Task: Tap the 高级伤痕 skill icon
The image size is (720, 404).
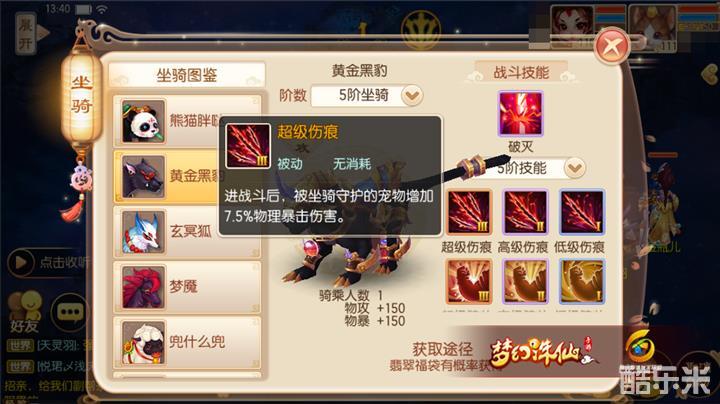Action: [x=525, y=212]
